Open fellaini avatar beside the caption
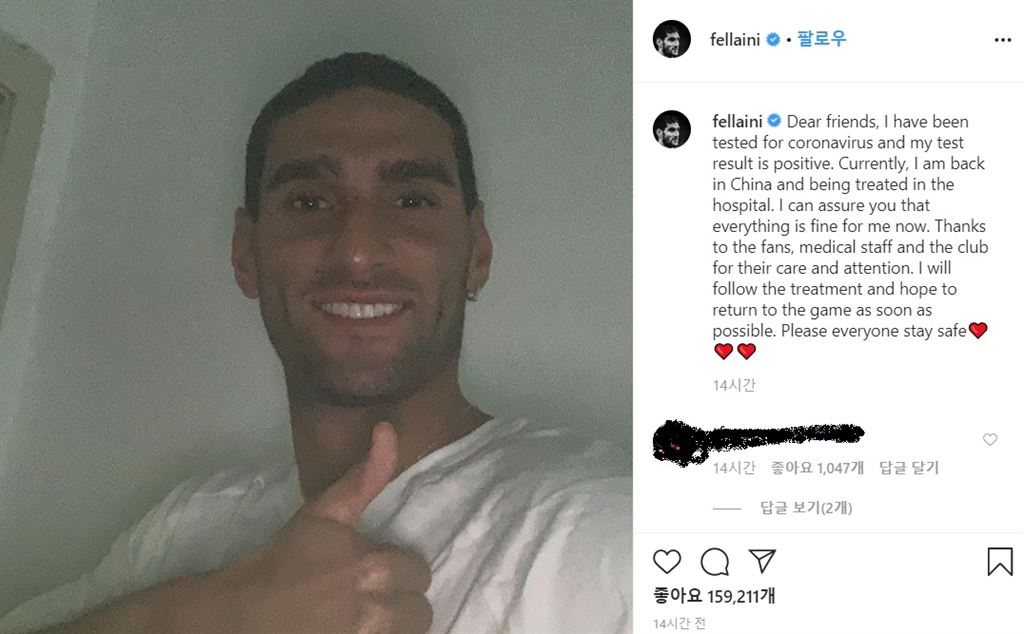 pos(671,129)
